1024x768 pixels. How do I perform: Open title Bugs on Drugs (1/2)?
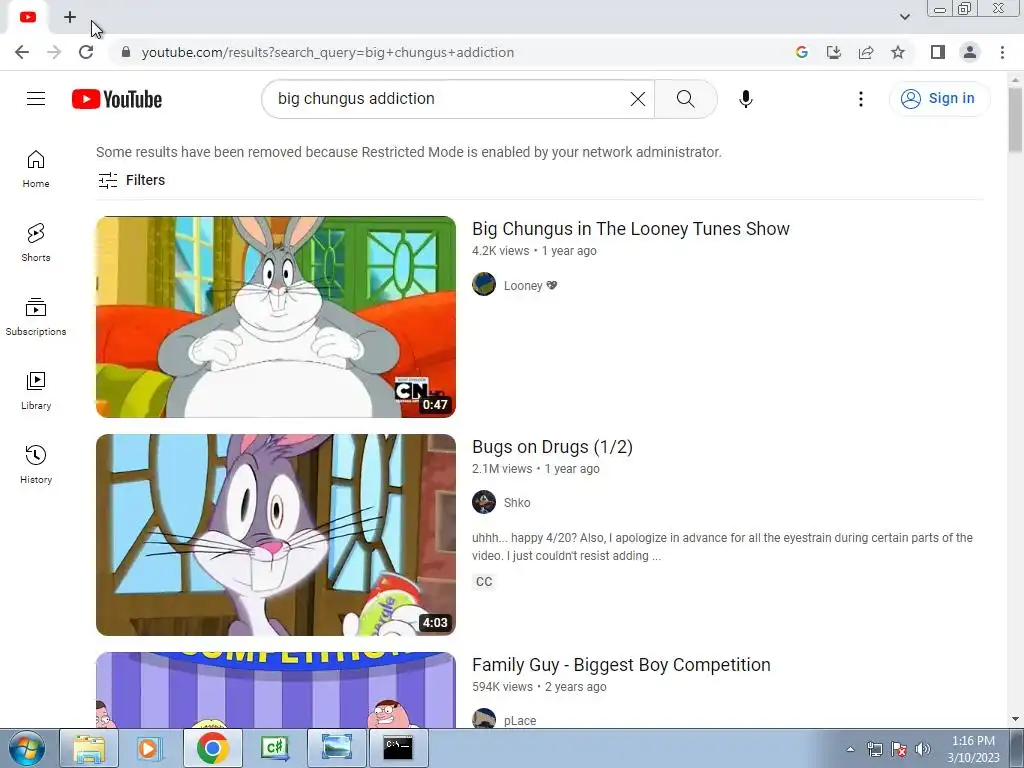(x=552, y=447)
